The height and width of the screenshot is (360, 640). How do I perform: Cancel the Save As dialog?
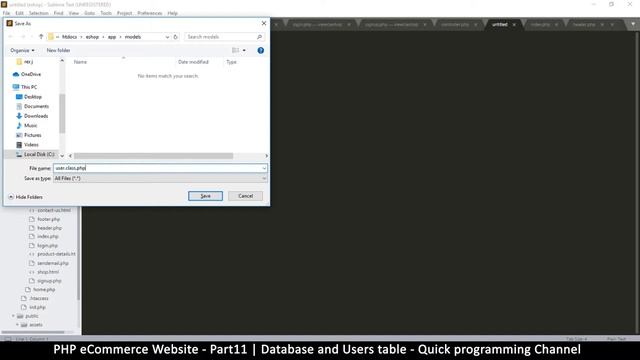pyautogui.click(x=245, y=196)
